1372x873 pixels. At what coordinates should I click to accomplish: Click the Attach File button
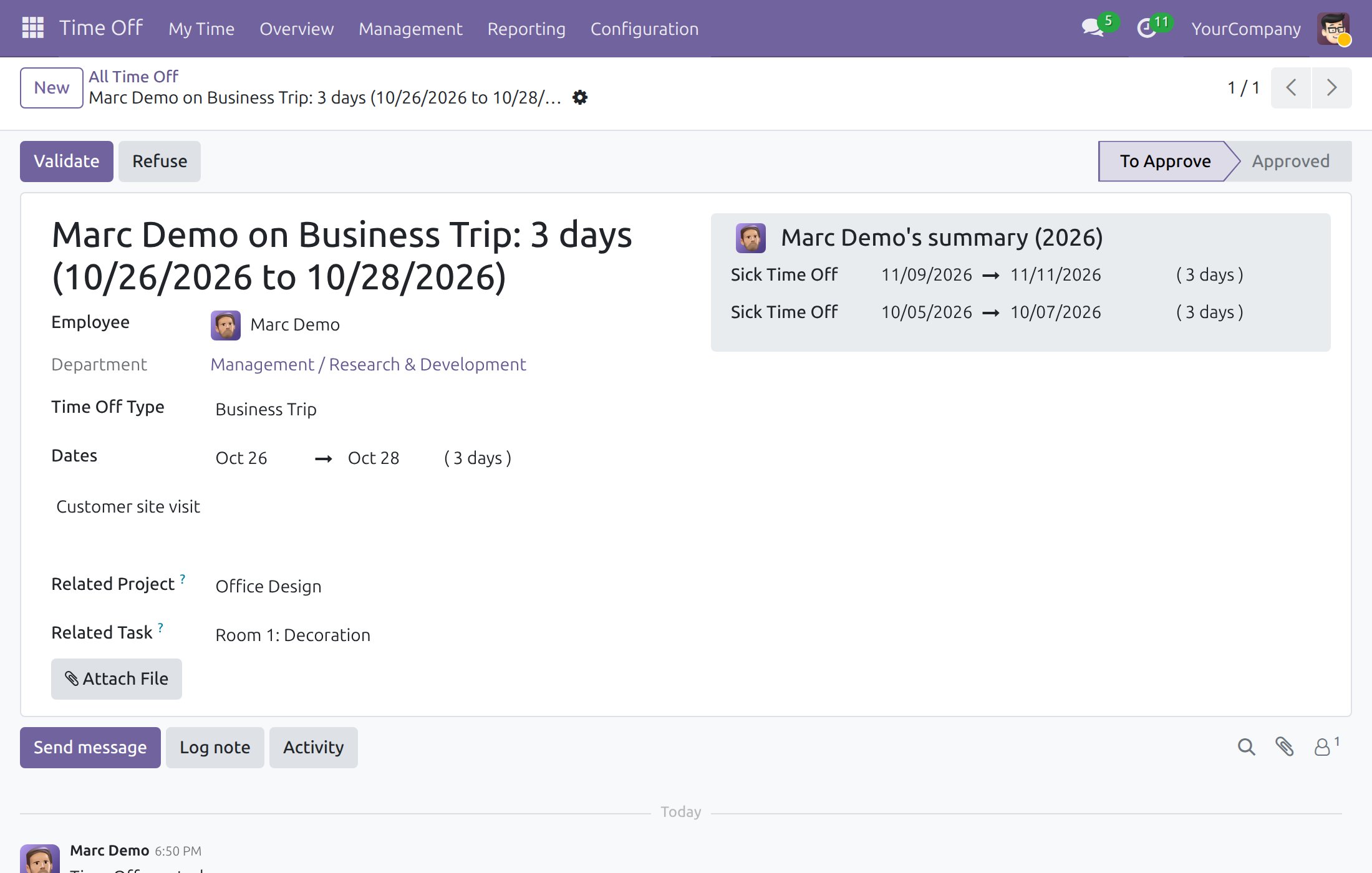(117, 678)
